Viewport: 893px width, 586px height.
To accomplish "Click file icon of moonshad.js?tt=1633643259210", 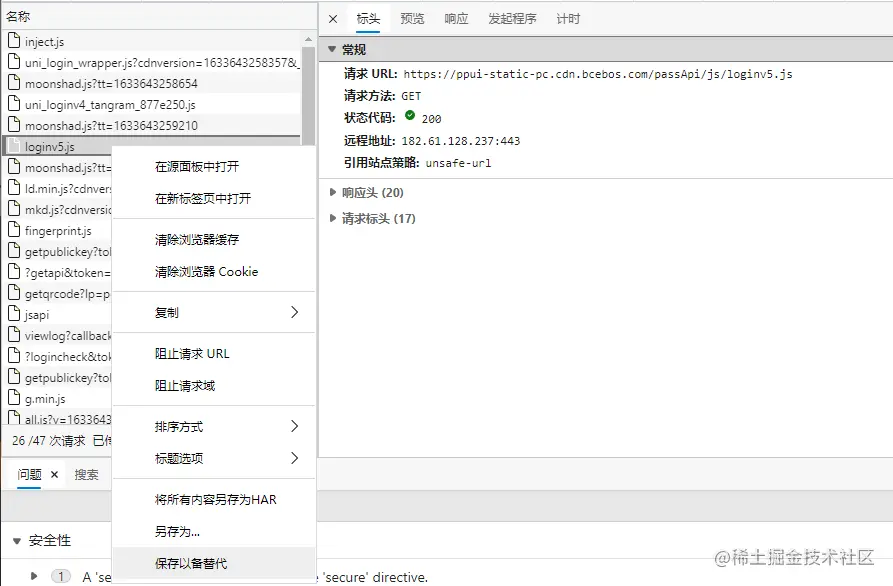I will [x=14, y=124].
